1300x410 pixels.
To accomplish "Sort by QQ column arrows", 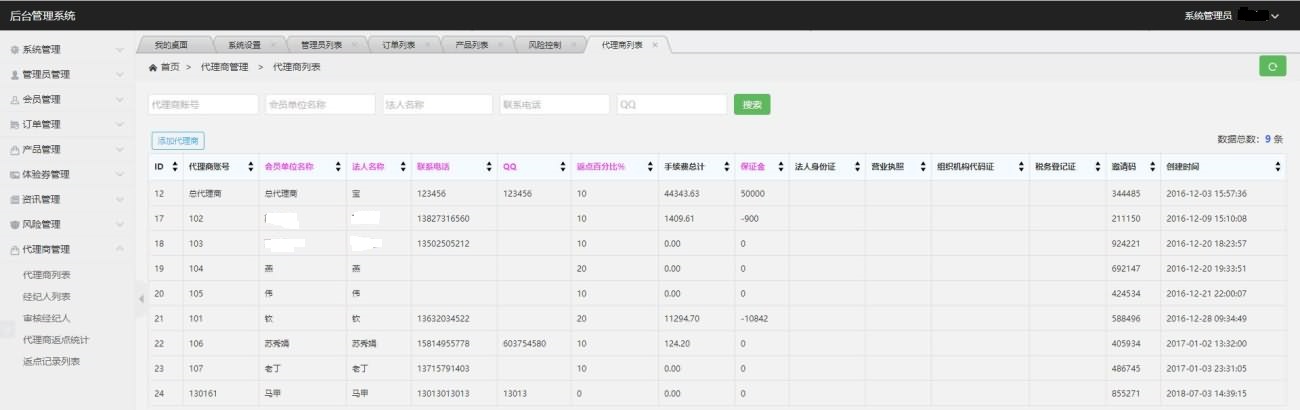I will pos(562,166).
